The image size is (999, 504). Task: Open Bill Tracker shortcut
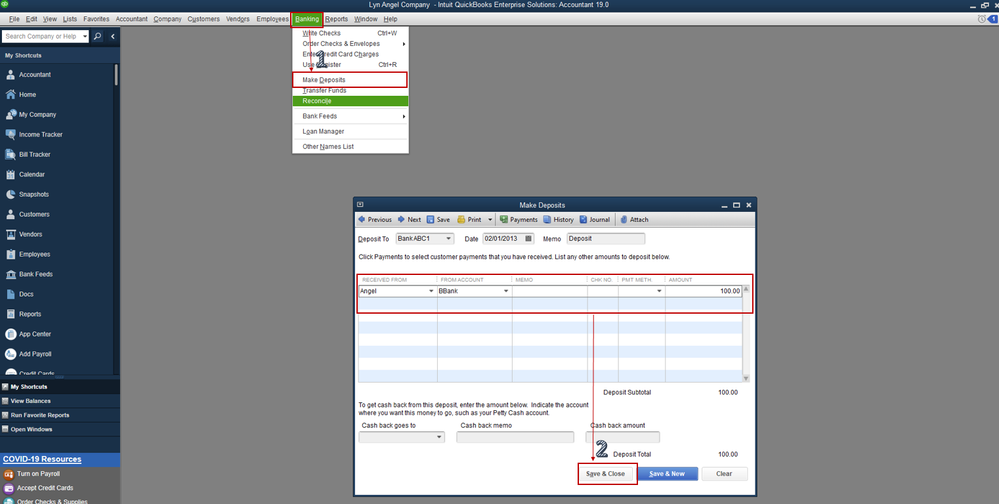(34, 154)
